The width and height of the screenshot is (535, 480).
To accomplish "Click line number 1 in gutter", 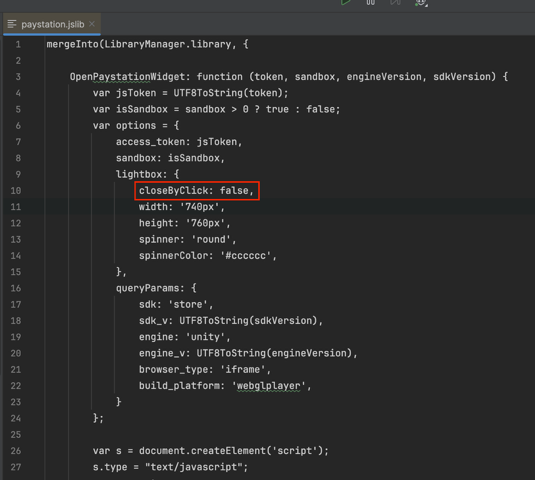I will pos(18,44).
